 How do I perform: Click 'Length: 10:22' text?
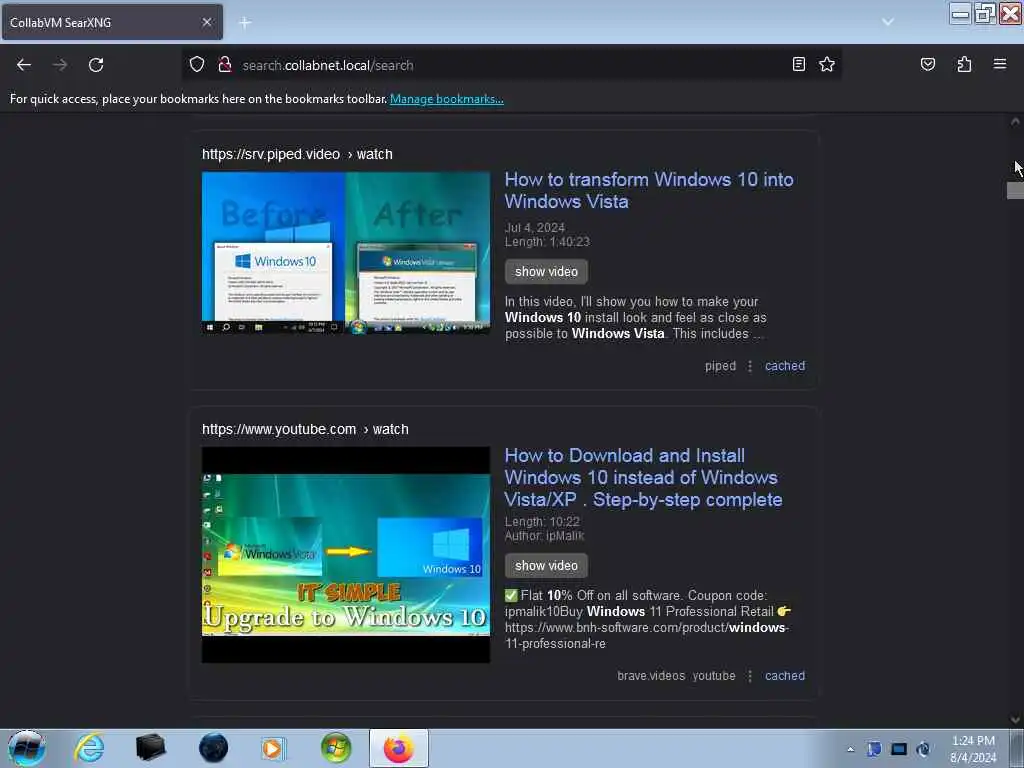(x=542, y=522)
